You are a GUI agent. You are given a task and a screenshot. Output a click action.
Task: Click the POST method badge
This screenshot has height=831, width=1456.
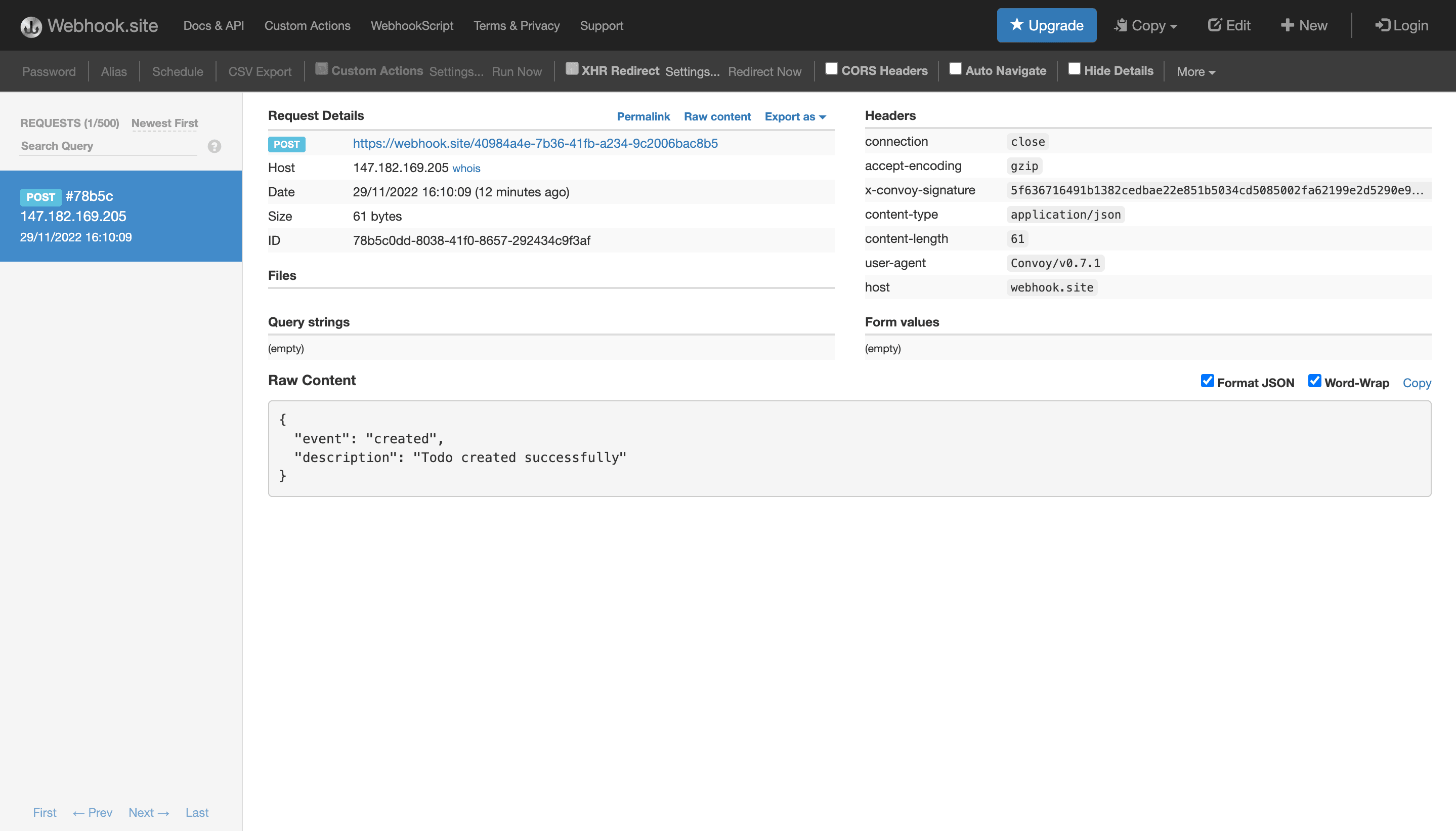click(286, 144)
